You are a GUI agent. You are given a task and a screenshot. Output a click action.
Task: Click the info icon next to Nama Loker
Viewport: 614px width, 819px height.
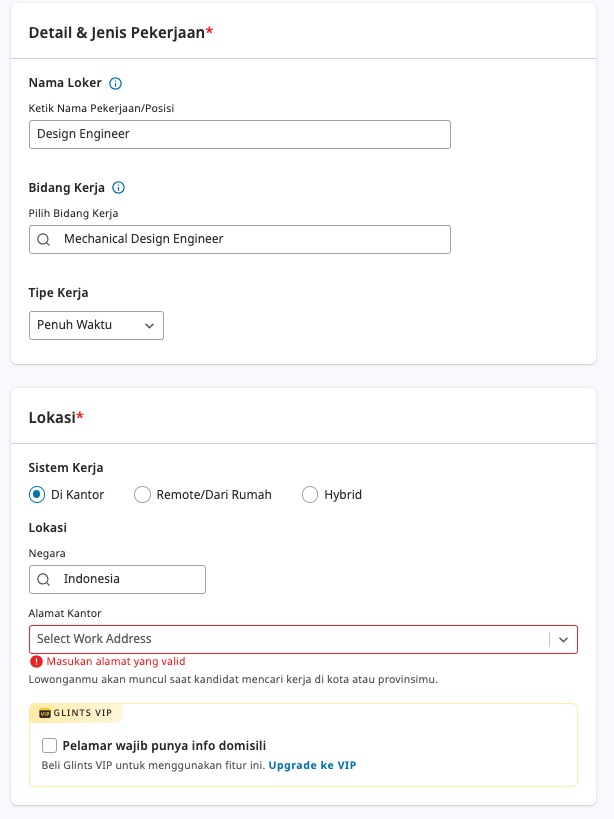pyautogui.click(x=115, y=83)
